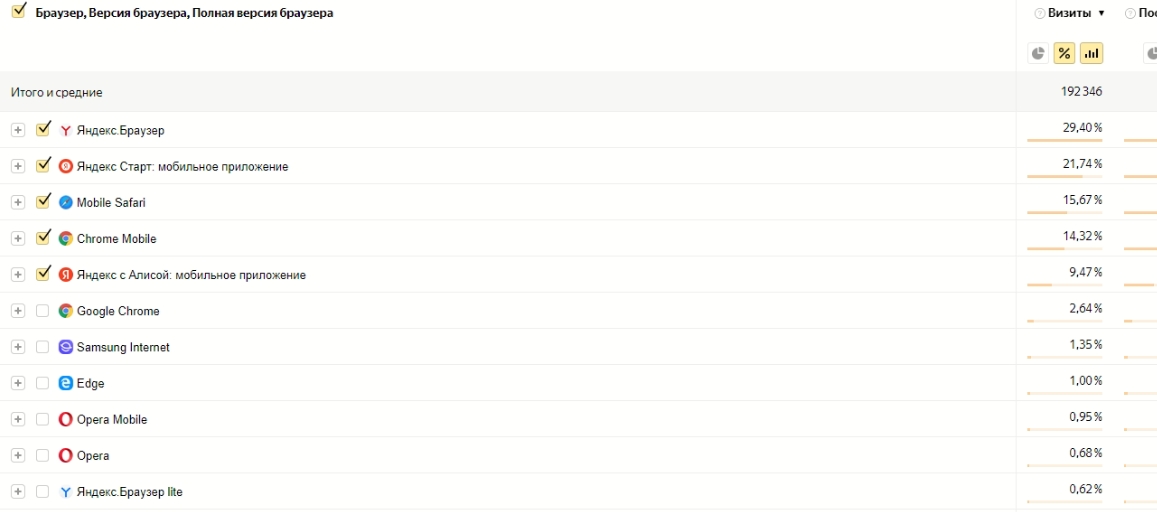Viewport: 1157px width, 512px height.
Task: Select the percent display icon for visits
Action: tap(1064, 53)
